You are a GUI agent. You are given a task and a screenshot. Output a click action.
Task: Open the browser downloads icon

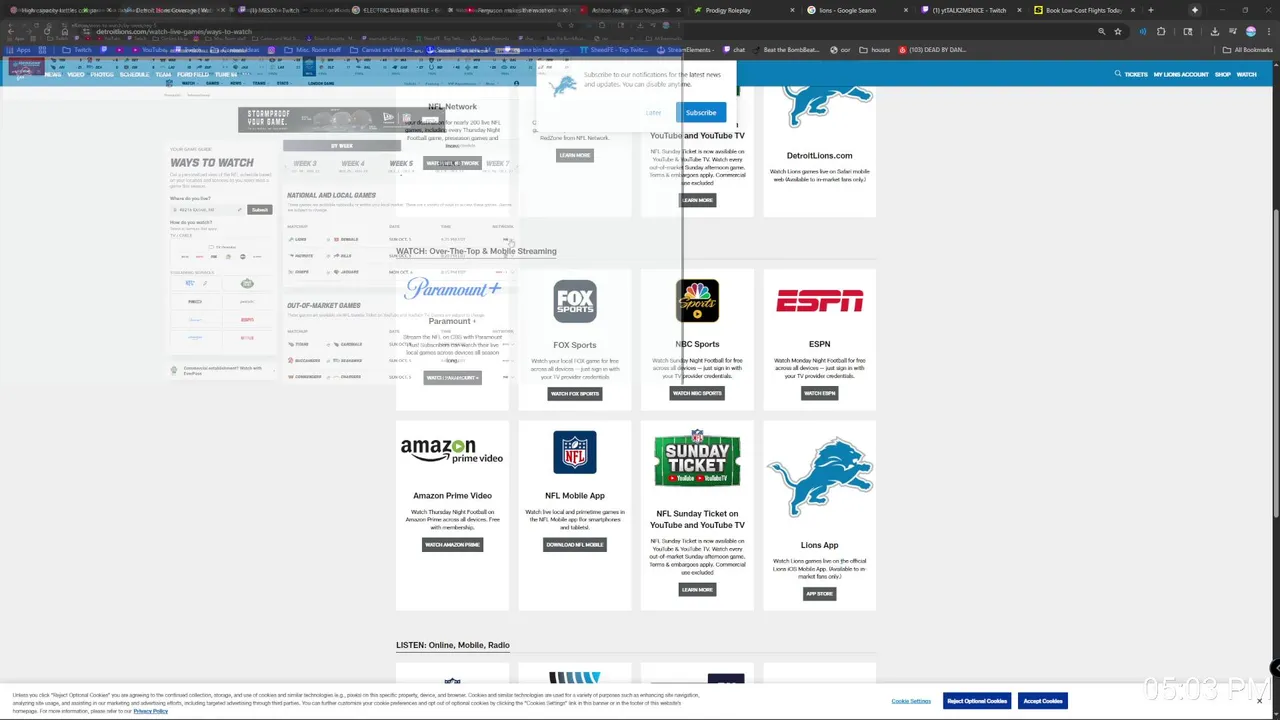click(x=1215, y=31)
